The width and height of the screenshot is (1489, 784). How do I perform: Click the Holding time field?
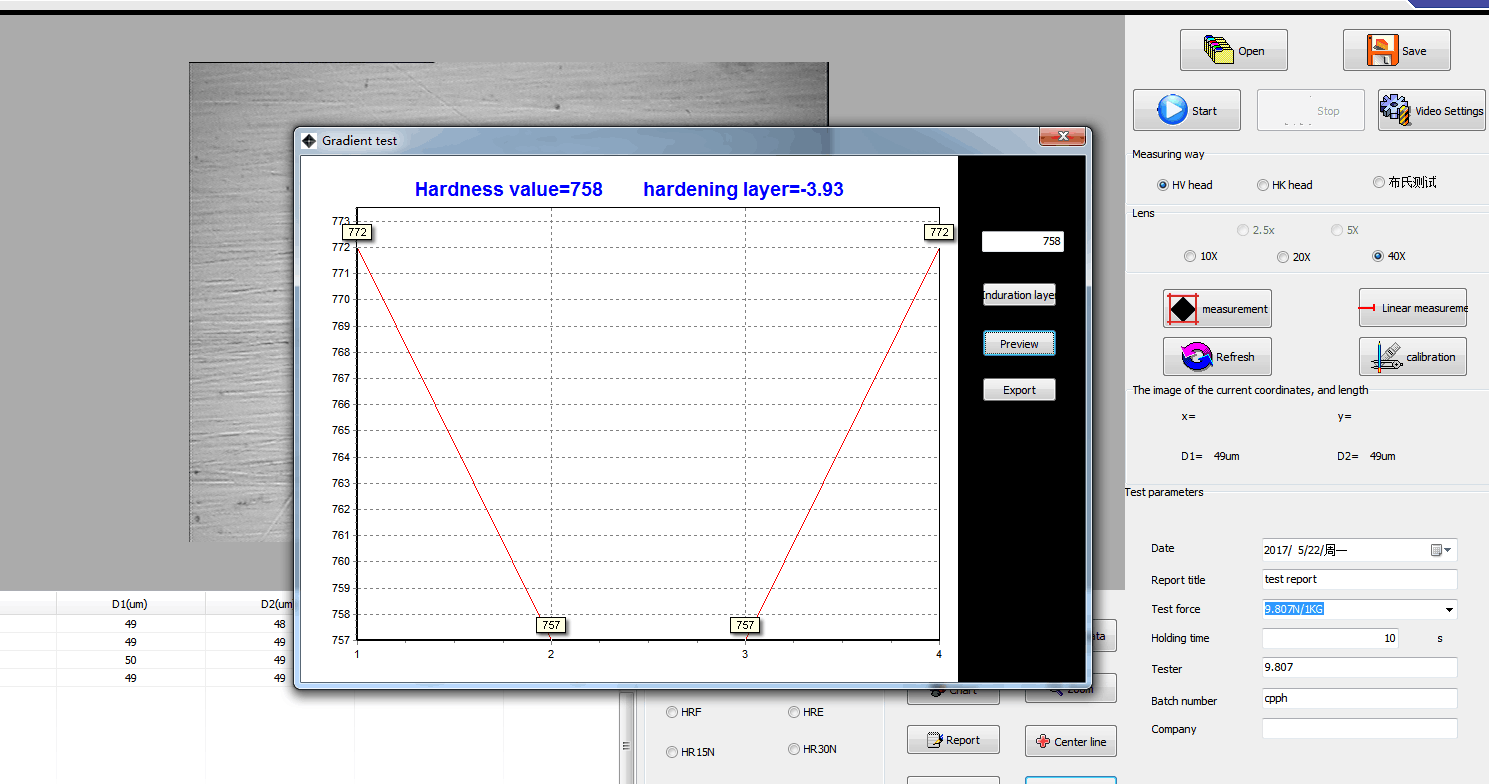pyautogui.click(x=1330, y=638)
